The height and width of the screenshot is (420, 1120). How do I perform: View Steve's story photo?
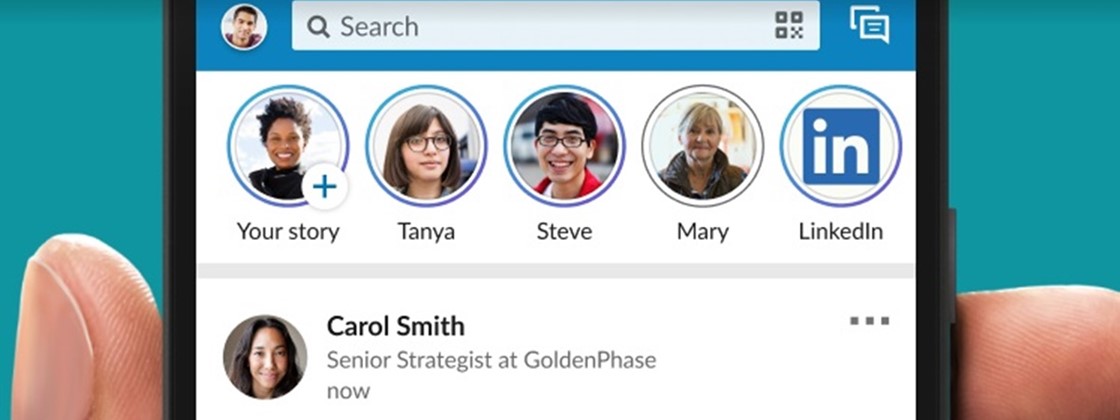564,146
